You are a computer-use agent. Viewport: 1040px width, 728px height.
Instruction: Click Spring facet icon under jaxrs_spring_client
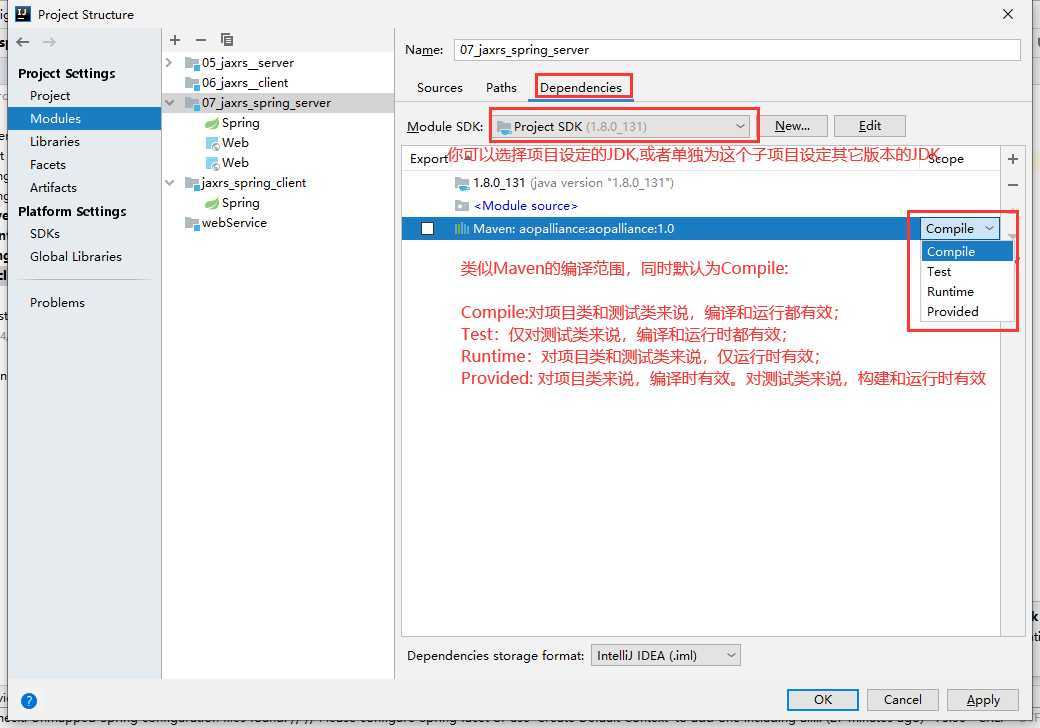(x=212, y=203)
